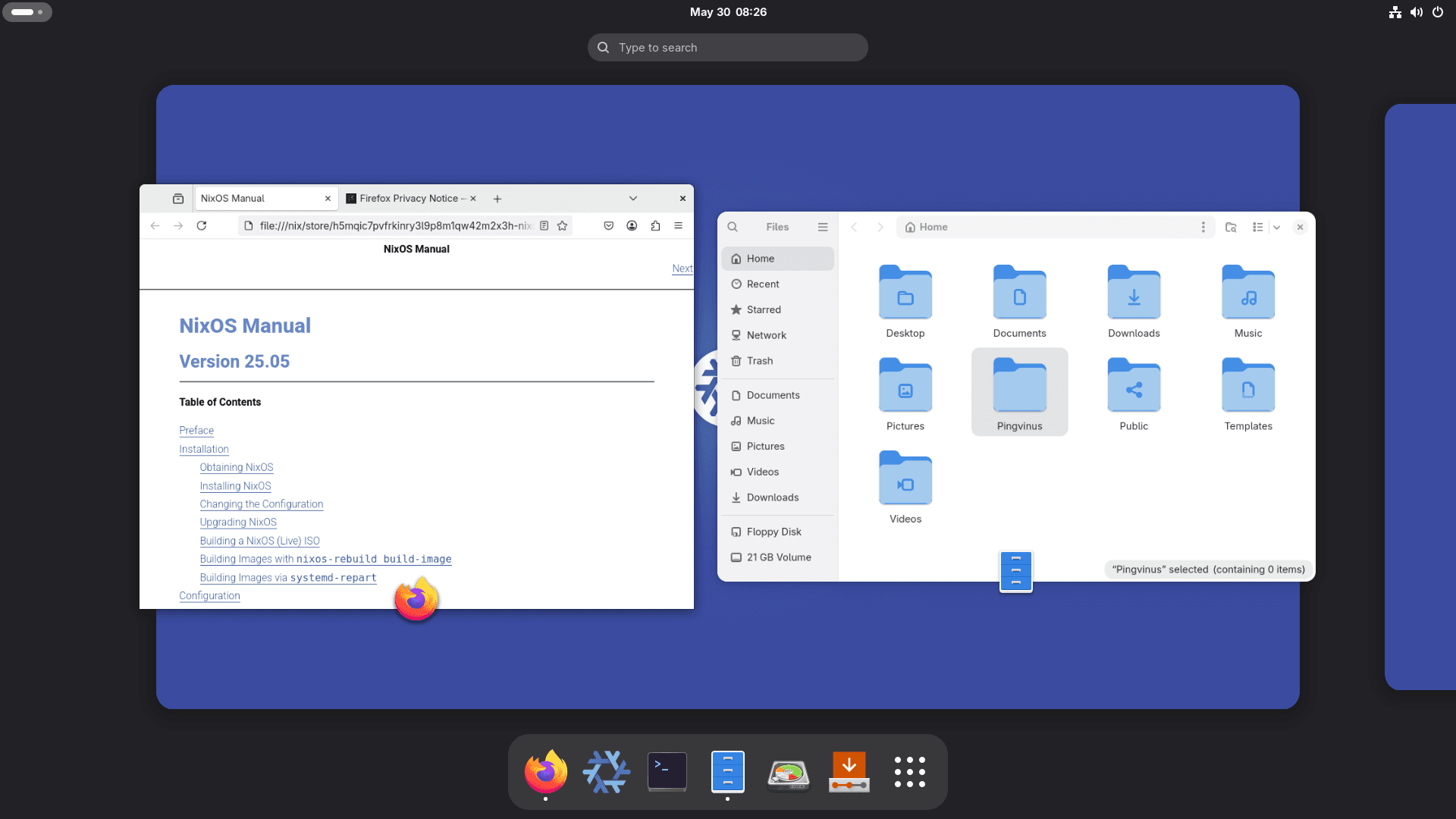The height and width of the screenshot is (819, 1456).
Task: Switch to NixOS Manual tab
Action: coord(265,199)
